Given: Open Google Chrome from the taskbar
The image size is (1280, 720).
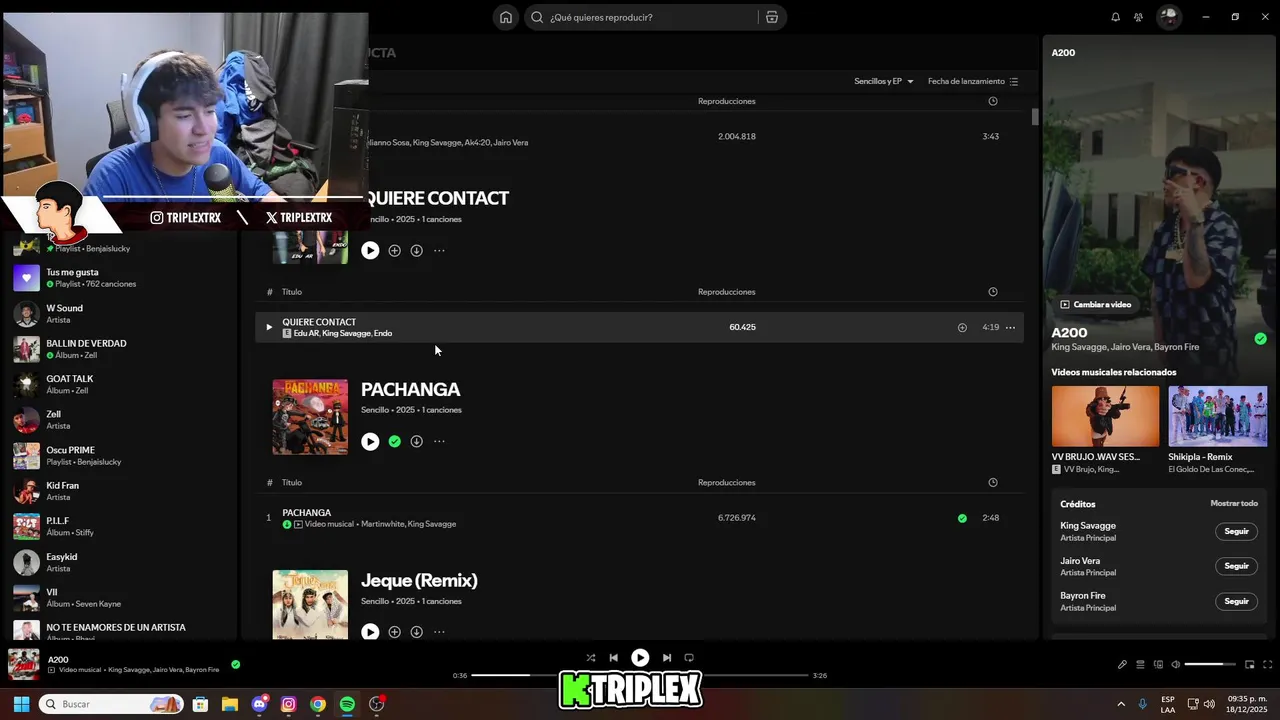Looking at the screenshot, I should click(x=318, y=704).
